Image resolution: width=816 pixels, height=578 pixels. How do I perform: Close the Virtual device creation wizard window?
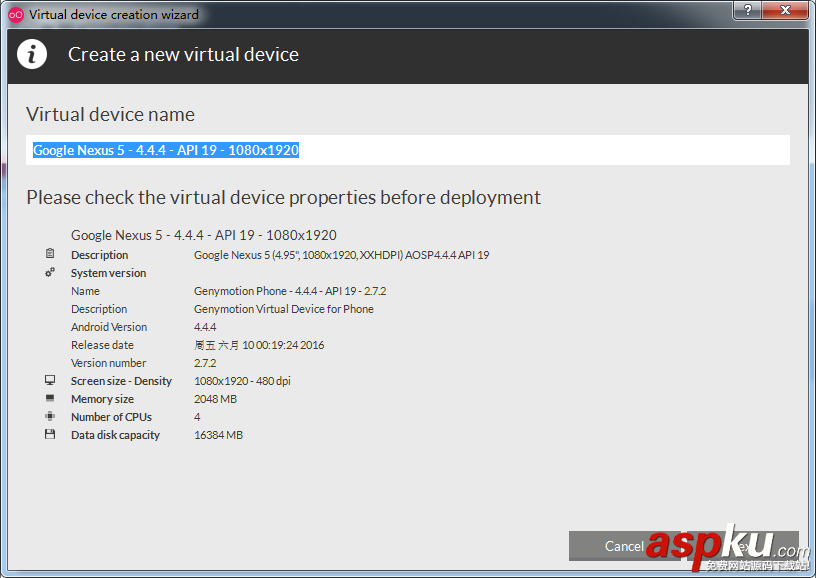click(x=786, y=9)
